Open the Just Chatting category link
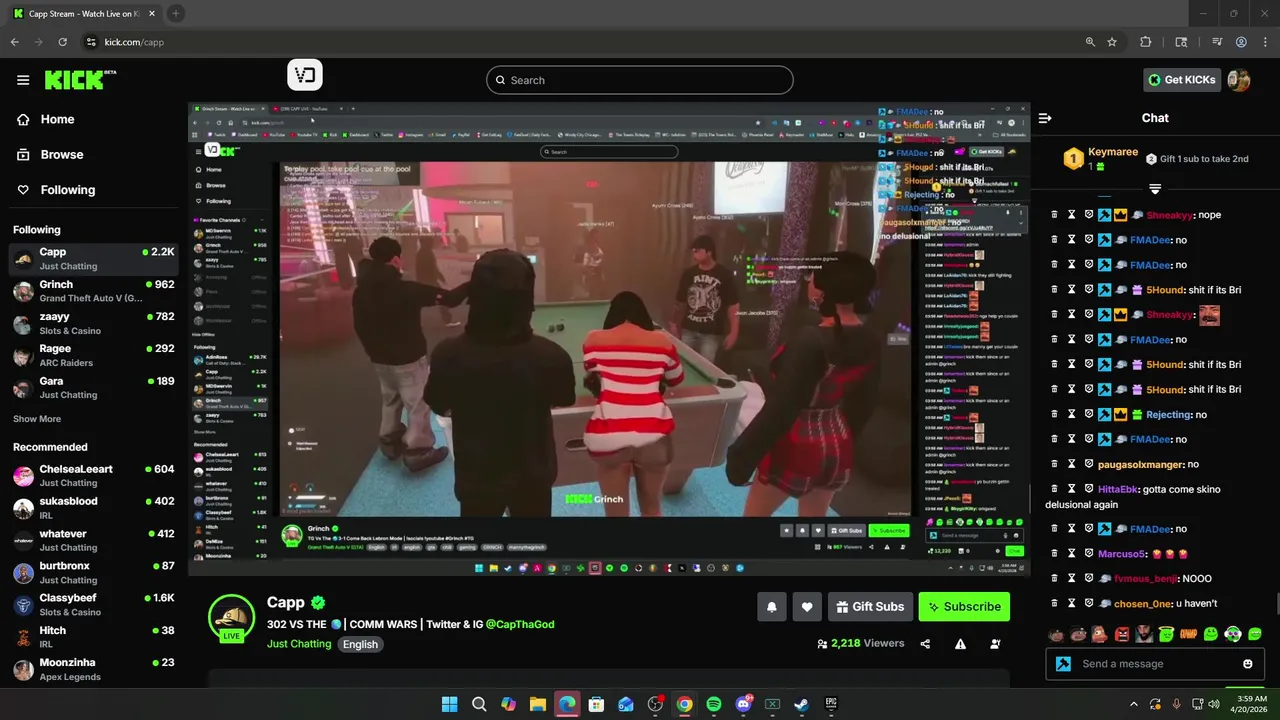1280x720 pixels. pyautogui.click(x=299, y=644)
